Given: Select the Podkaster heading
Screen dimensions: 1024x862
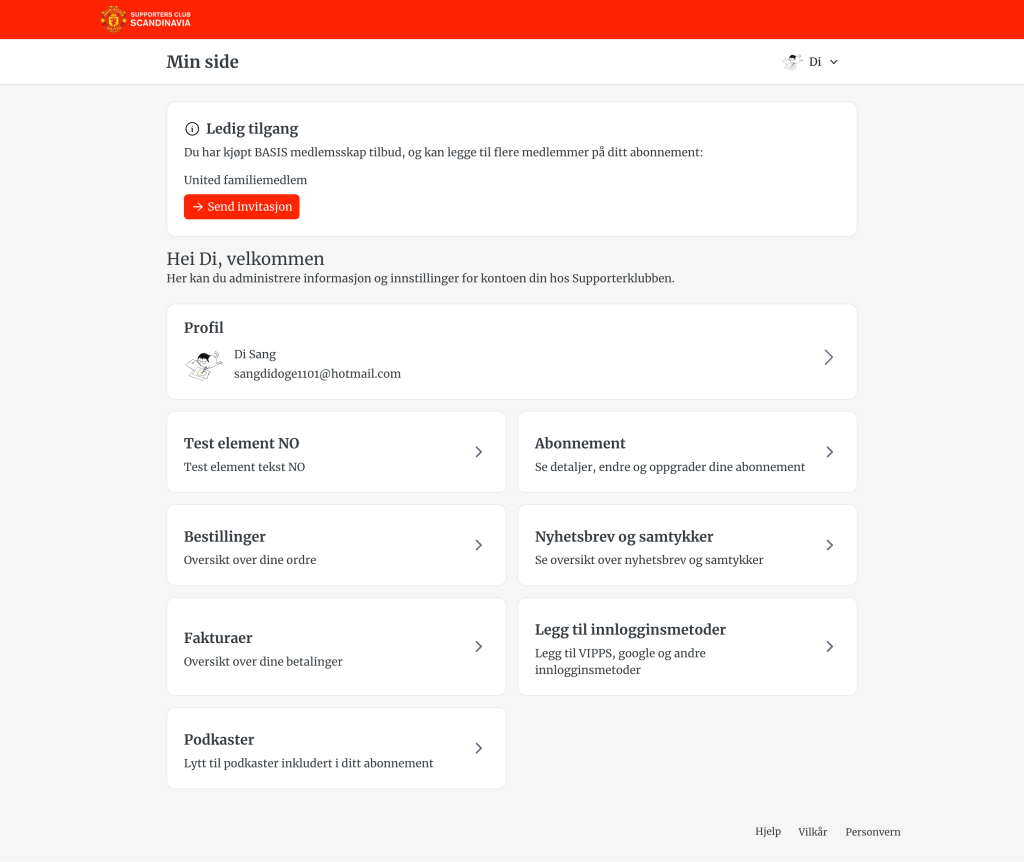Looking at the screenshot, I should click(219, 740).
